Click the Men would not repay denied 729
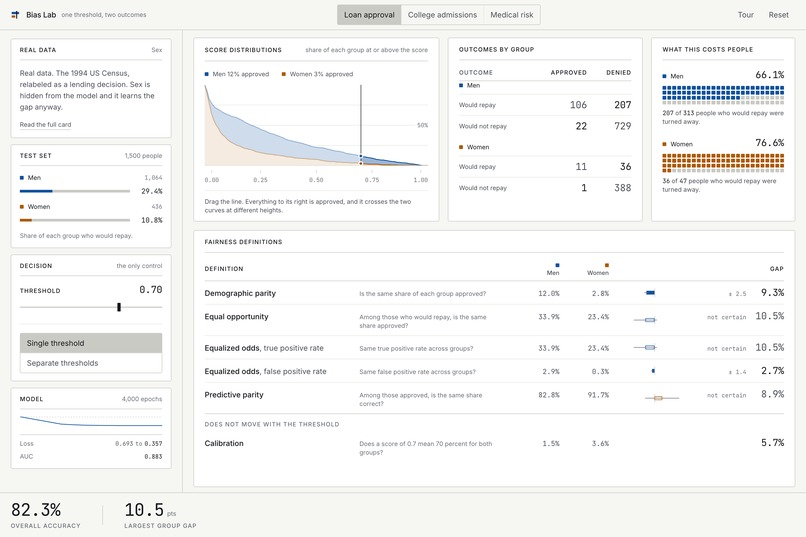Image resolution: width=806 pixels, height=537 pixels. pos(622,126)
